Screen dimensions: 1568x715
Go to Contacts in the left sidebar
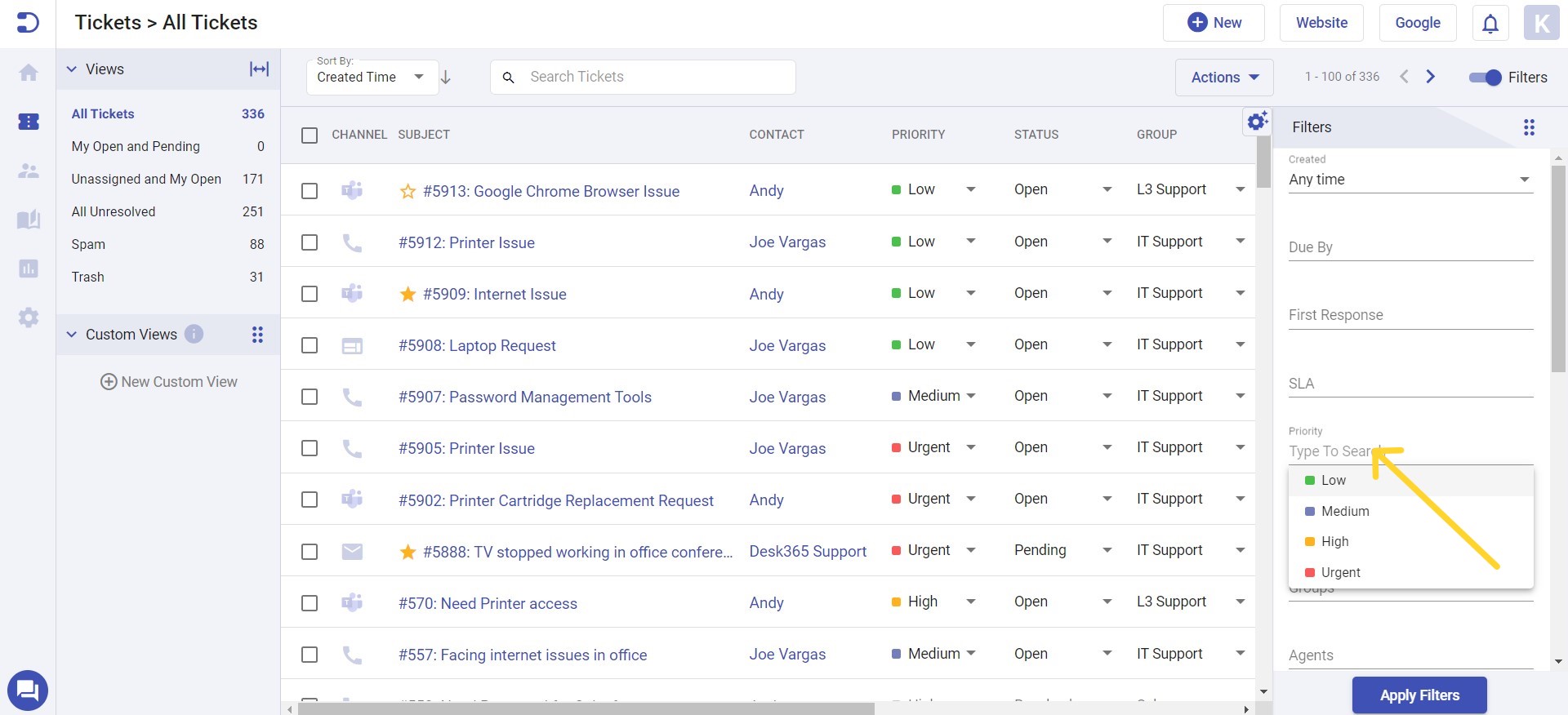coord(29,171)
